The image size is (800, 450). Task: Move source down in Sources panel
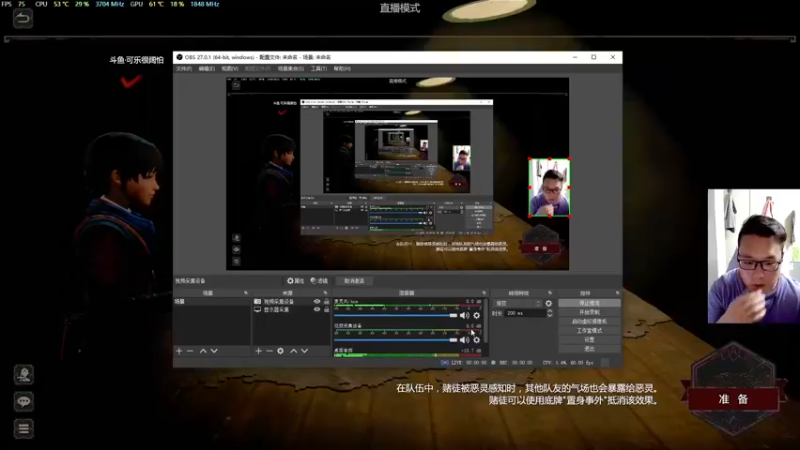tap(305, 351)
